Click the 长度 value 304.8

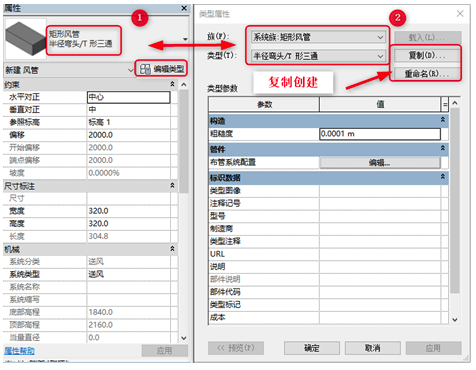tap(128, 236)
